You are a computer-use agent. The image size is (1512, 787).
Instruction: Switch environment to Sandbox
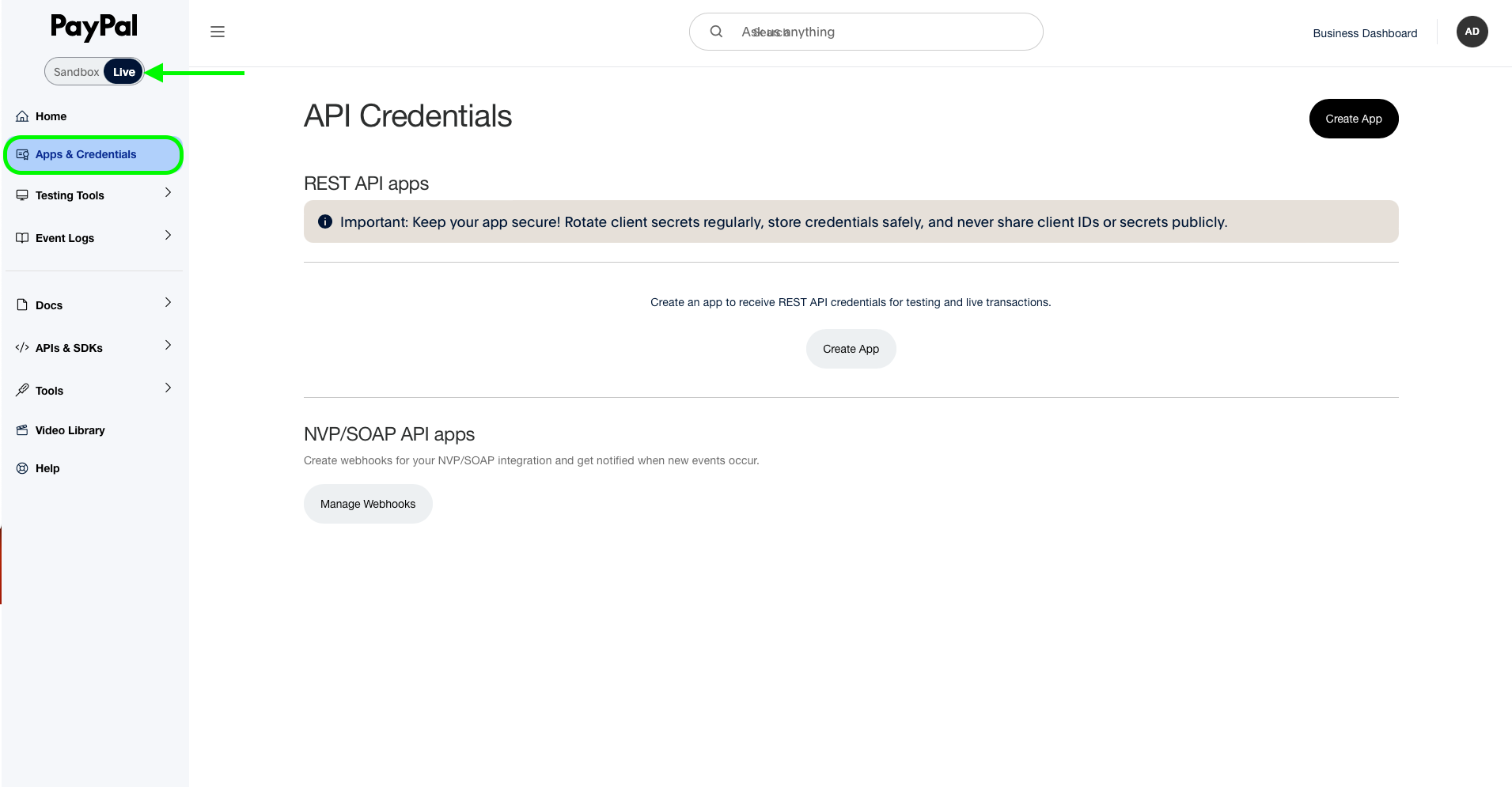click(x=76, y=72)
